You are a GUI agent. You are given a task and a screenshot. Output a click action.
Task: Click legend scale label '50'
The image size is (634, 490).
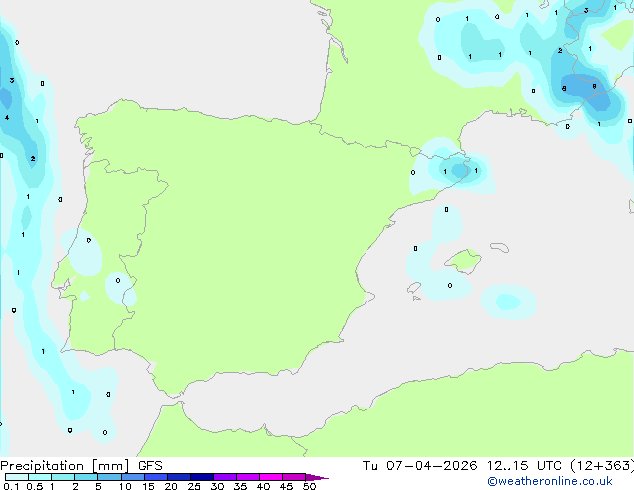pyautogui.click(x=309, y=486)
